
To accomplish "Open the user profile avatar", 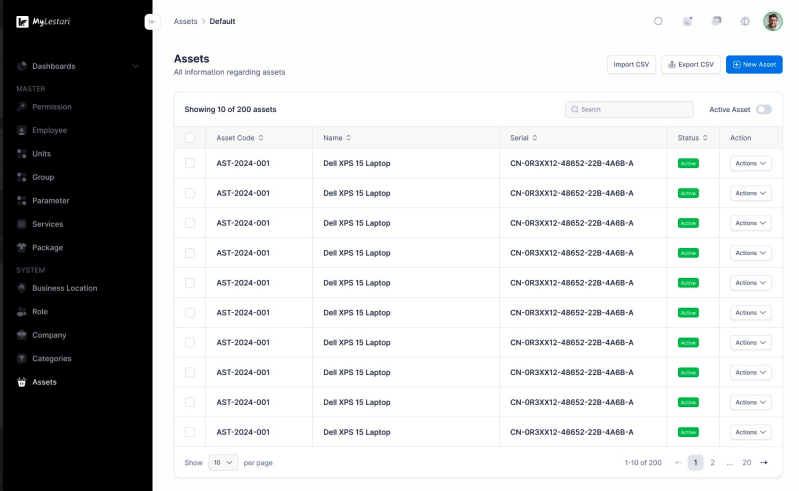I will (773, 21).
